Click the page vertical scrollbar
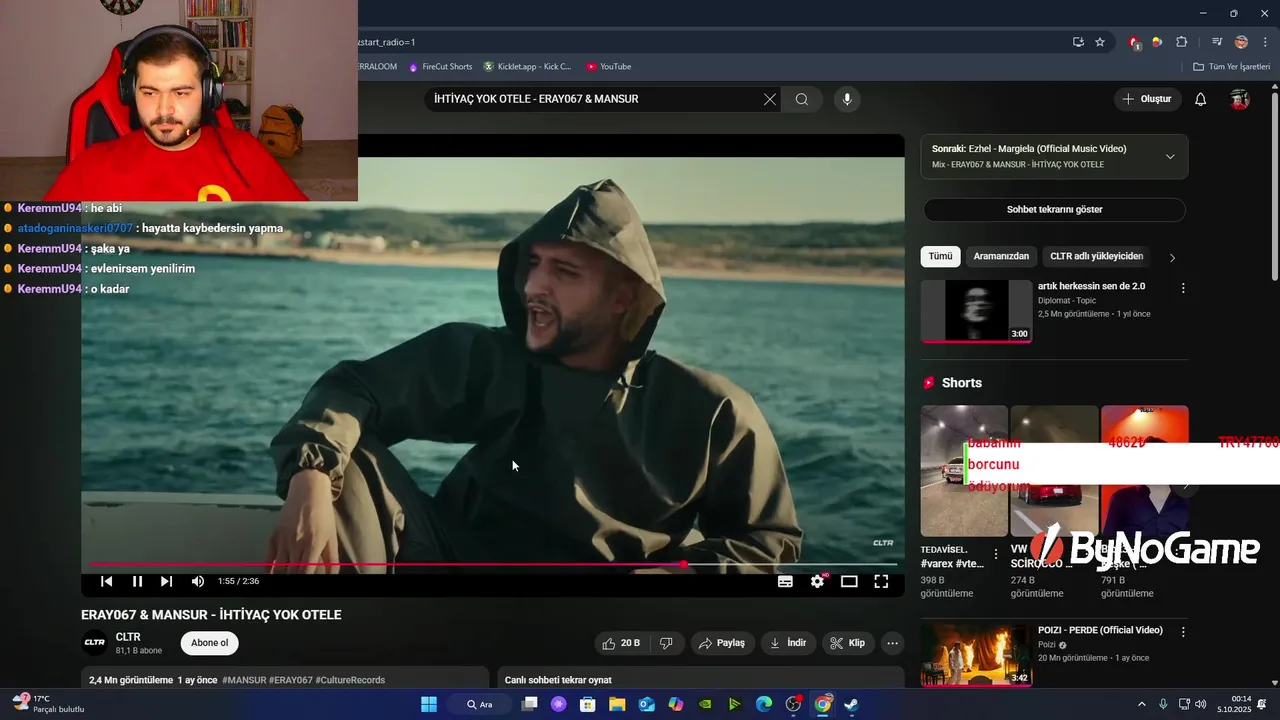1280x720 pixels. pos(1274,185)
